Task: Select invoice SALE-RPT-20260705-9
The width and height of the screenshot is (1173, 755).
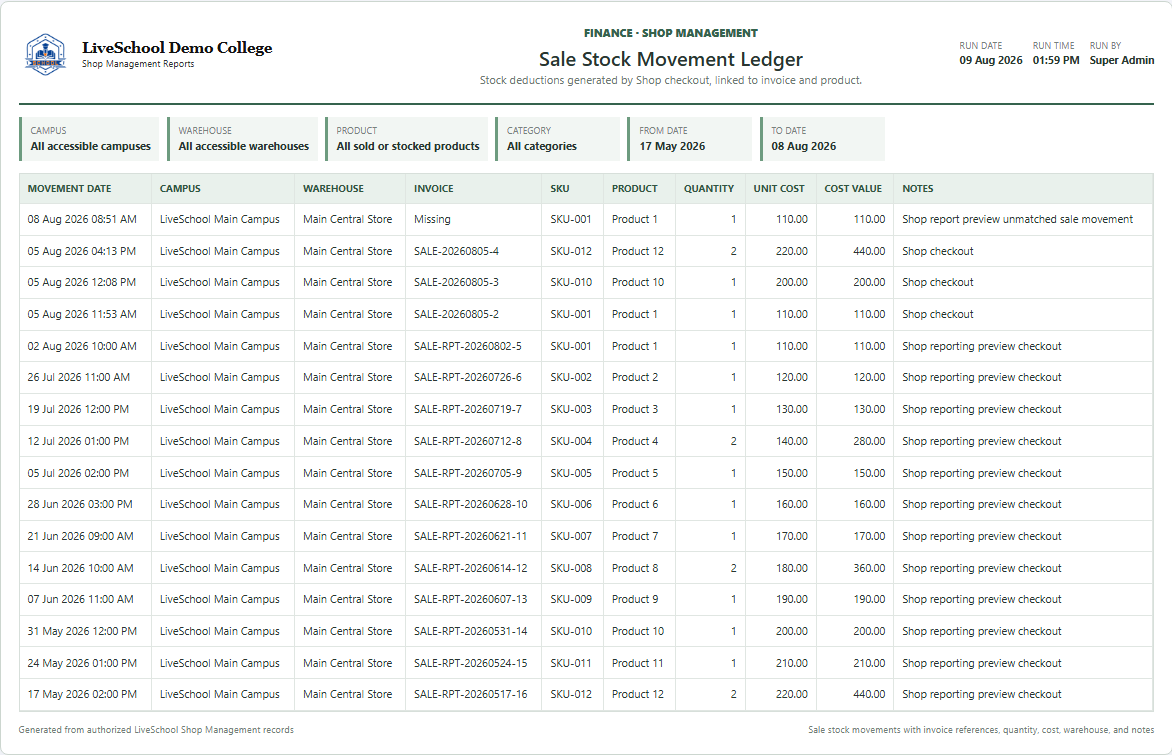Action: coord(468,473)
